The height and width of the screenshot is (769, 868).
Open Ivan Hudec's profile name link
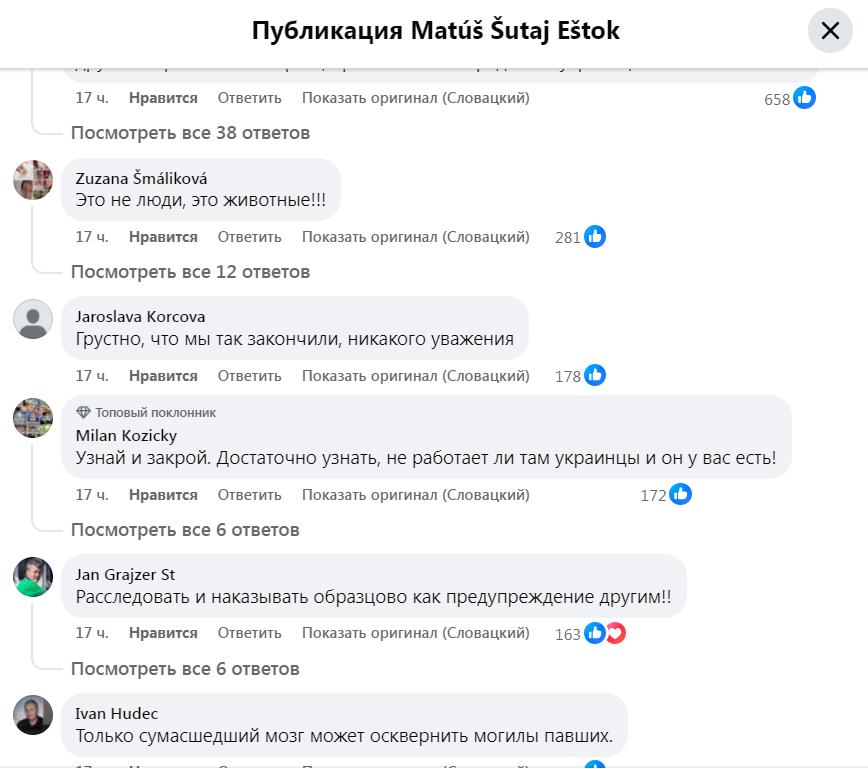117,713
